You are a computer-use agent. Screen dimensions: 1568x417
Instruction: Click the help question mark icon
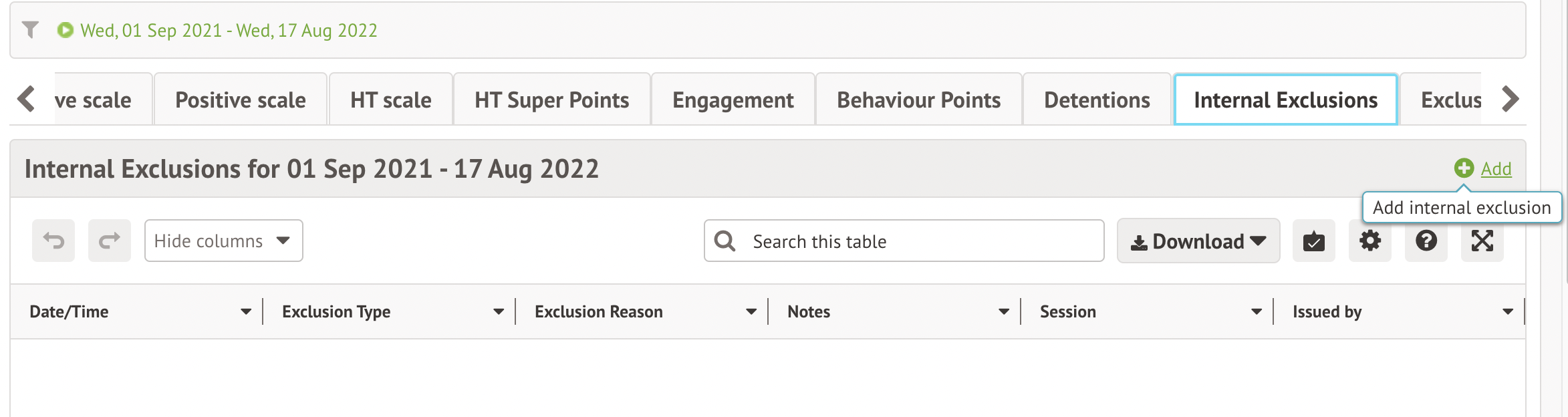(1426, 241)
